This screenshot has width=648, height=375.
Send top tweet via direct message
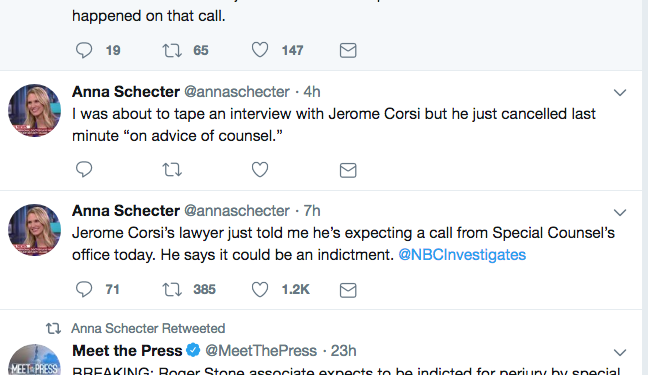tap(348, 50)
